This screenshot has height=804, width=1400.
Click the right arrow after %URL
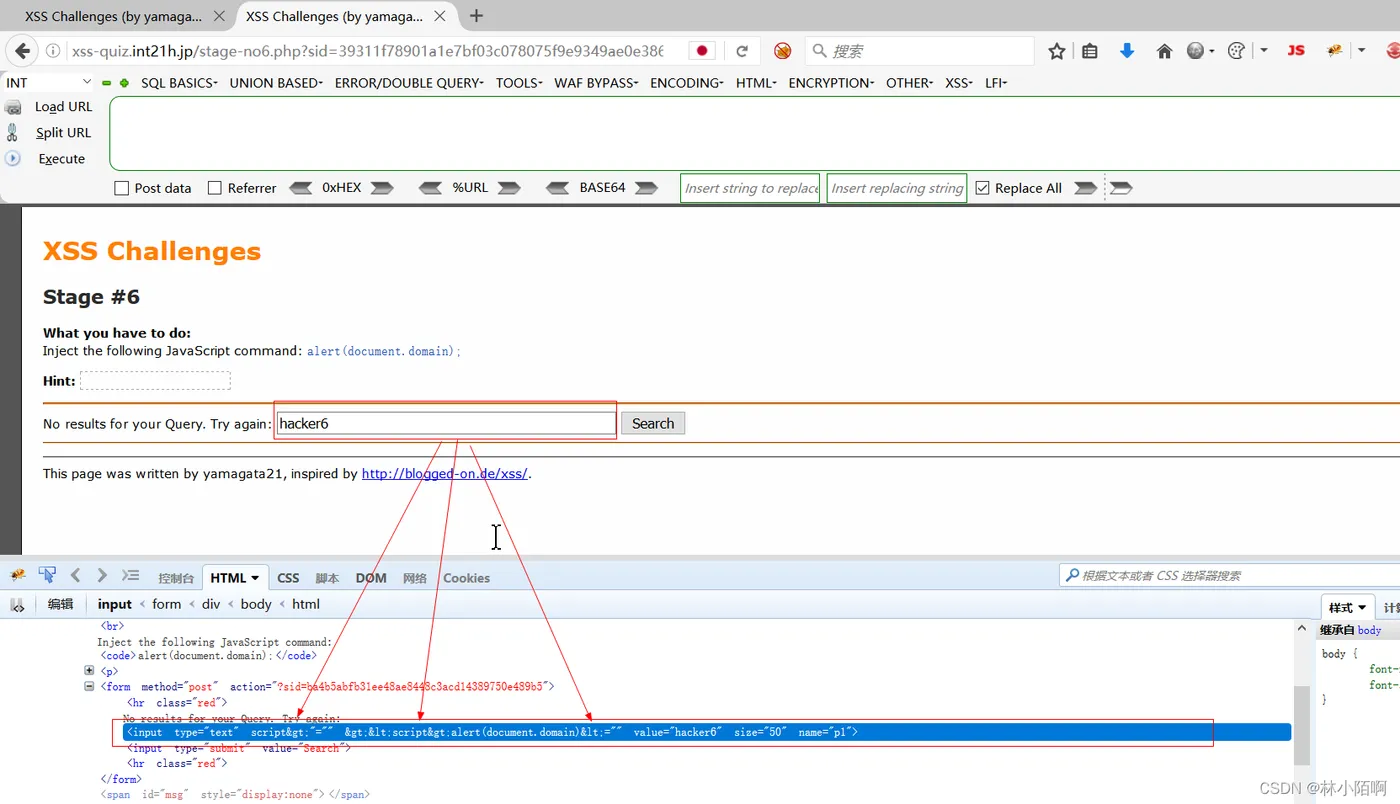509,188
